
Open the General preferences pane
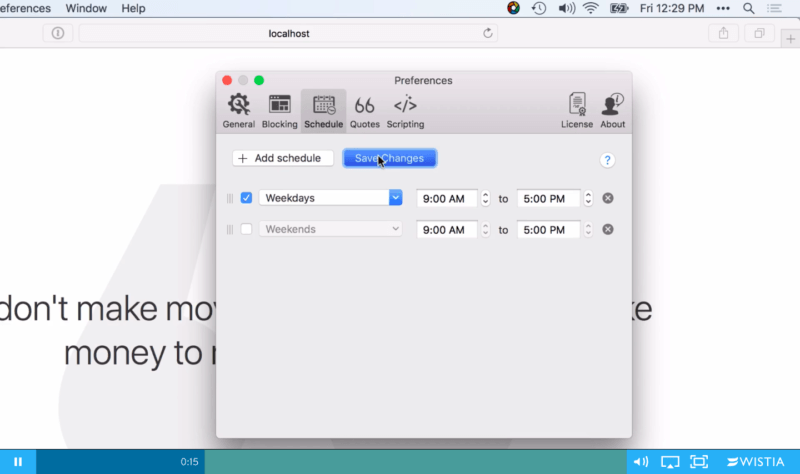pyautogui.click(x=238, y=111)
